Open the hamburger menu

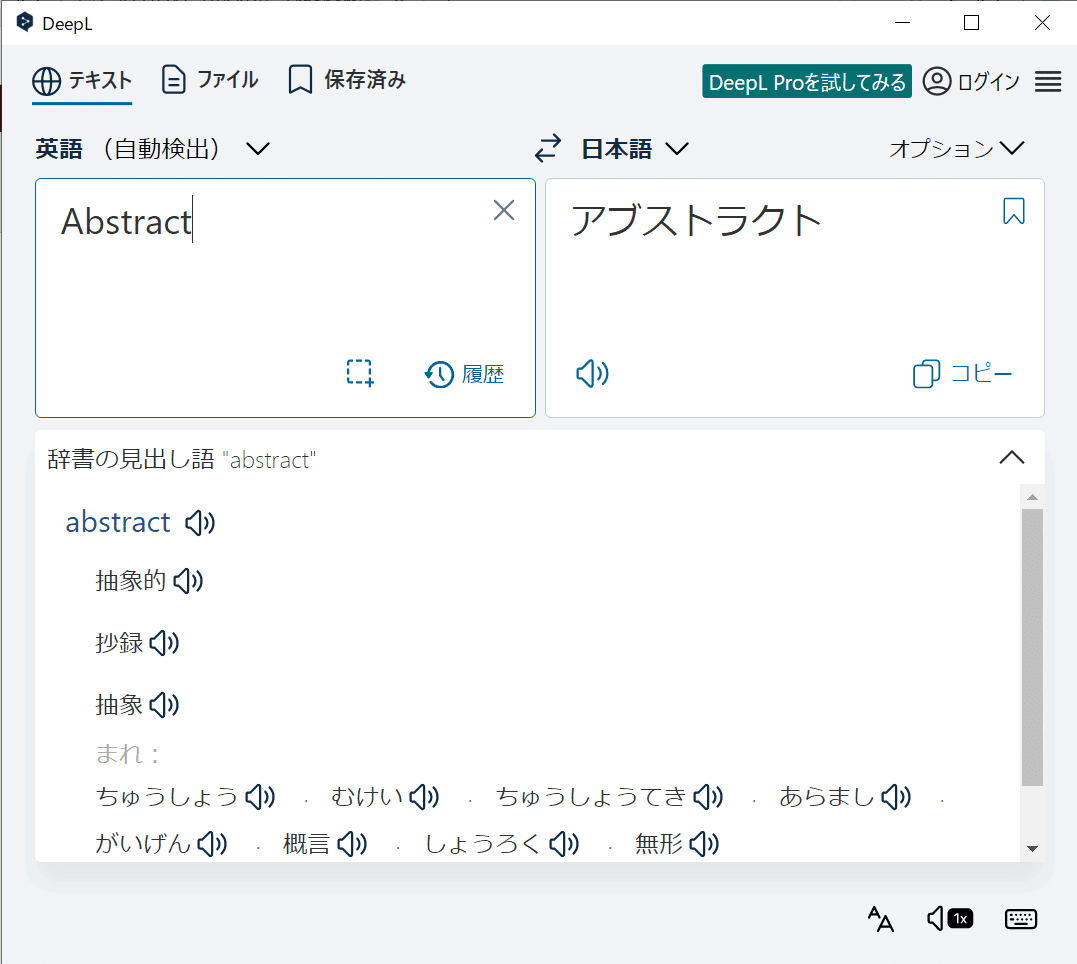pos(1047,81)
